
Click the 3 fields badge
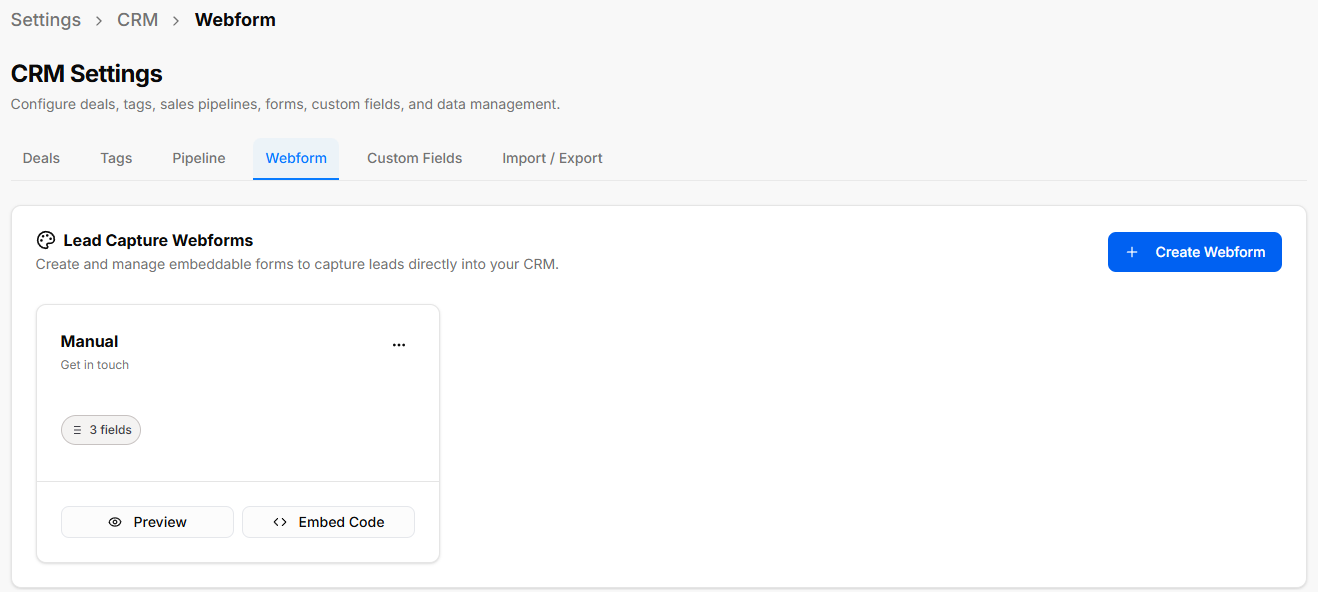pyautogui.click(x=101, y=430)
